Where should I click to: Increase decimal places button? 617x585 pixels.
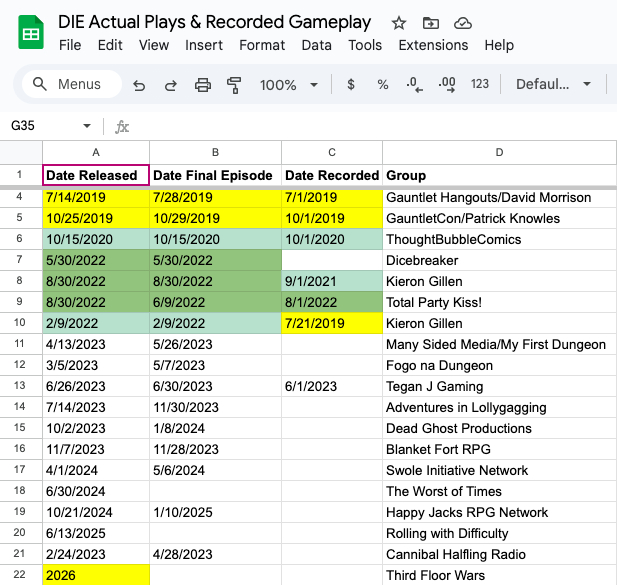(446, 85)
